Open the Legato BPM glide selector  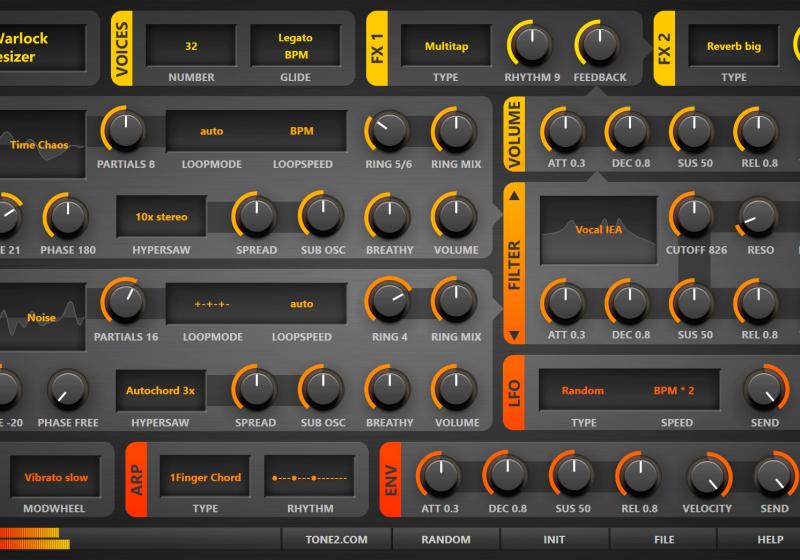pos(295,46)
